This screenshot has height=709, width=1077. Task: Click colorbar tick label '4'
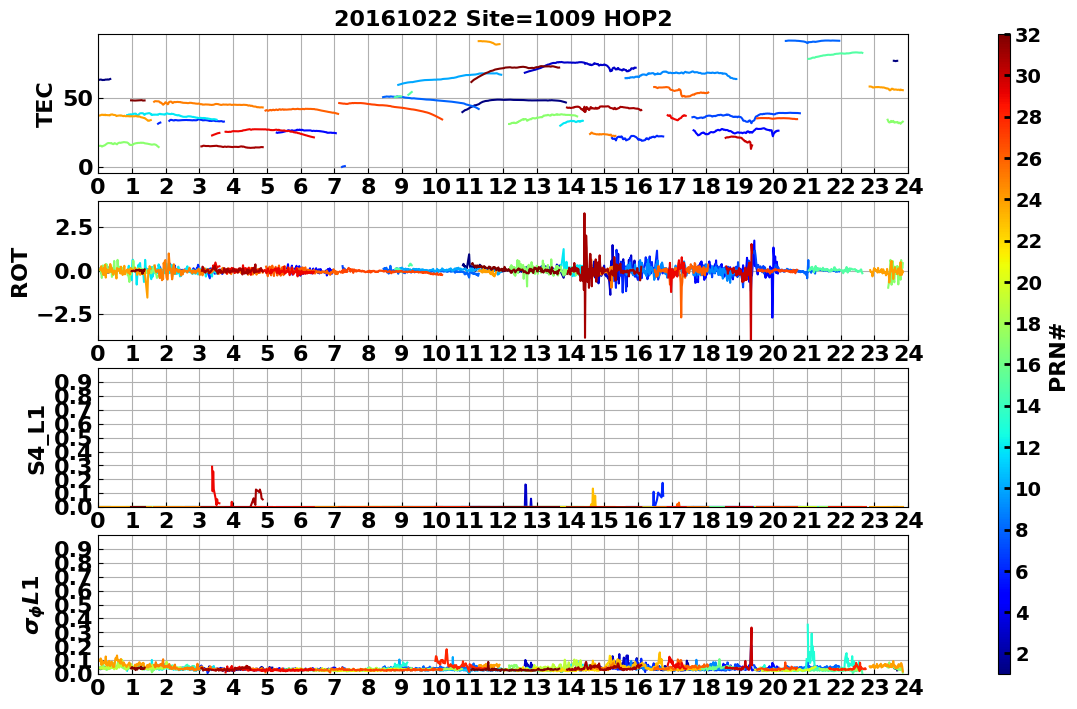pos(1022,612)
